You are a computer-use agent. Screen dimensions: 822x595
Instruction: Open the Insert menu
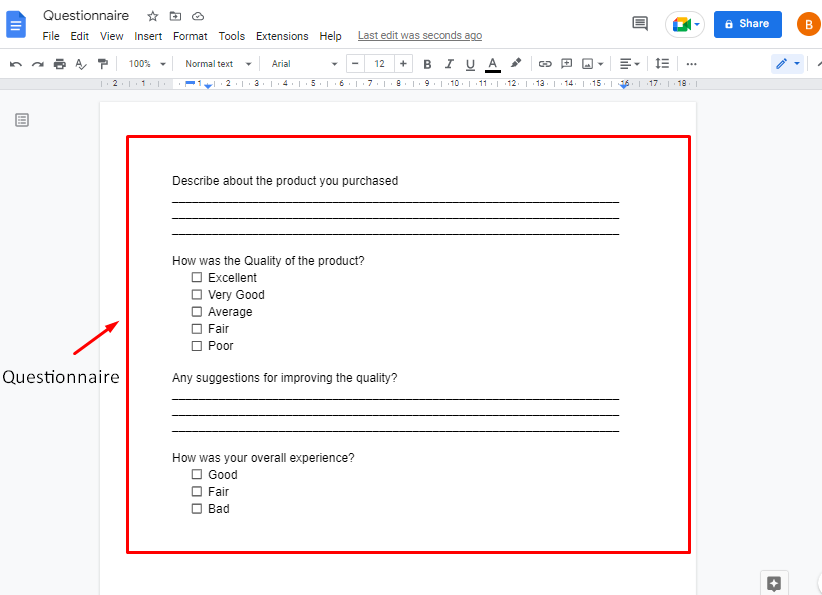(148, 36)
